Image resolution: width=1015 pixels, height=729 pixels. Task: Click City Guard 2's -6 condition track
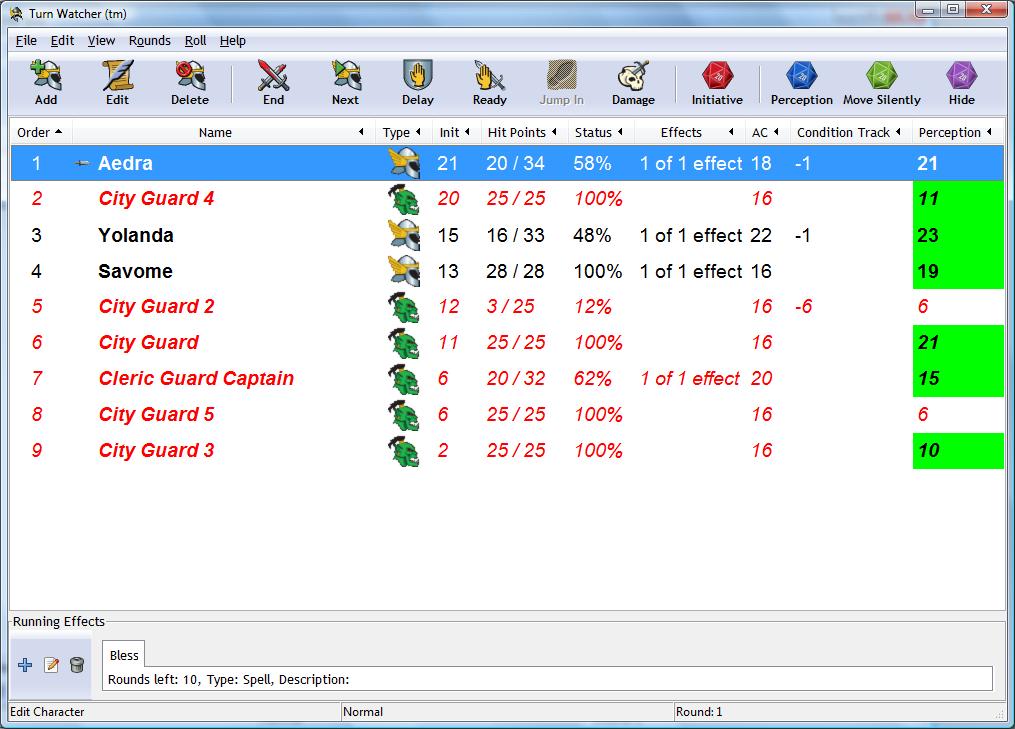(803, 306)
